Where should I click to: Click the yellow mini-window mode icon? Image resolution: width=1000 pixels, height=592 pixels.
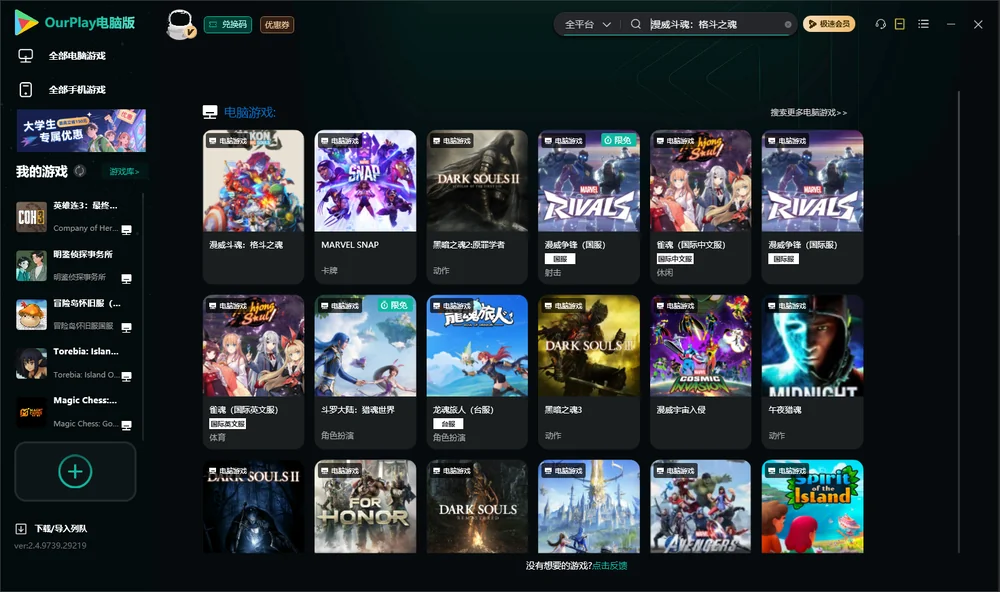(x=899, y=24)
